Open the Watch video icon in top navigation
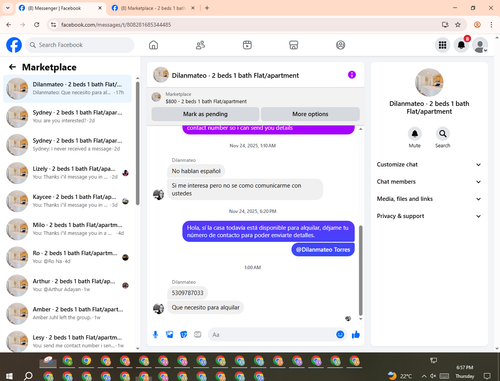 pyautogui.click(x=247, y=45)
